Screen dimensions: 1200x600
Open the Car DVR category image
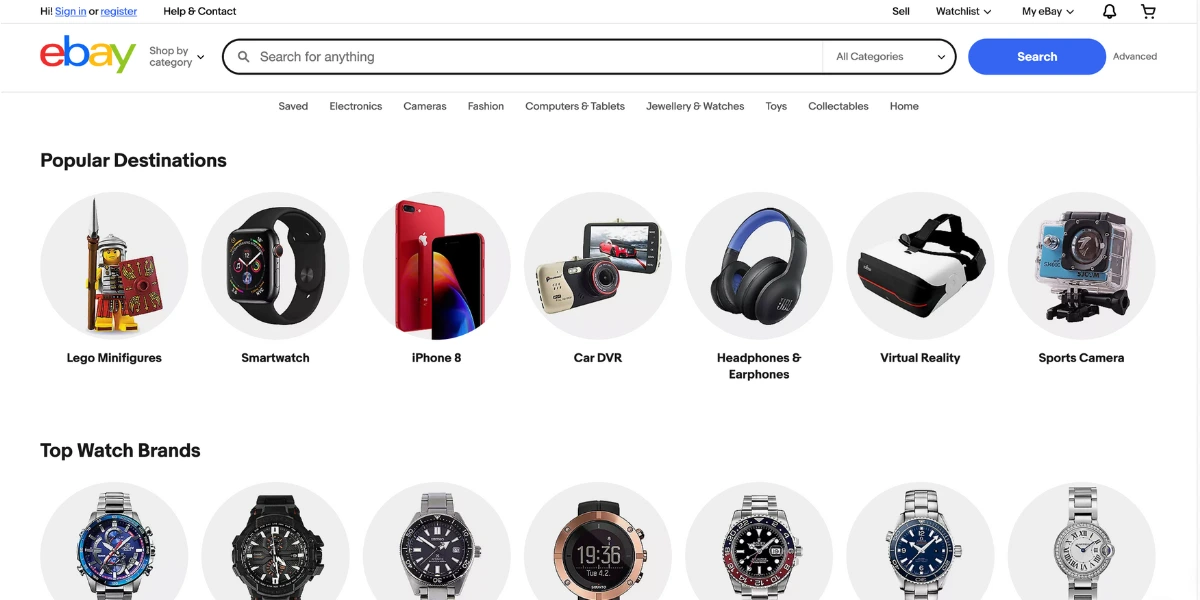click(598, 266)
